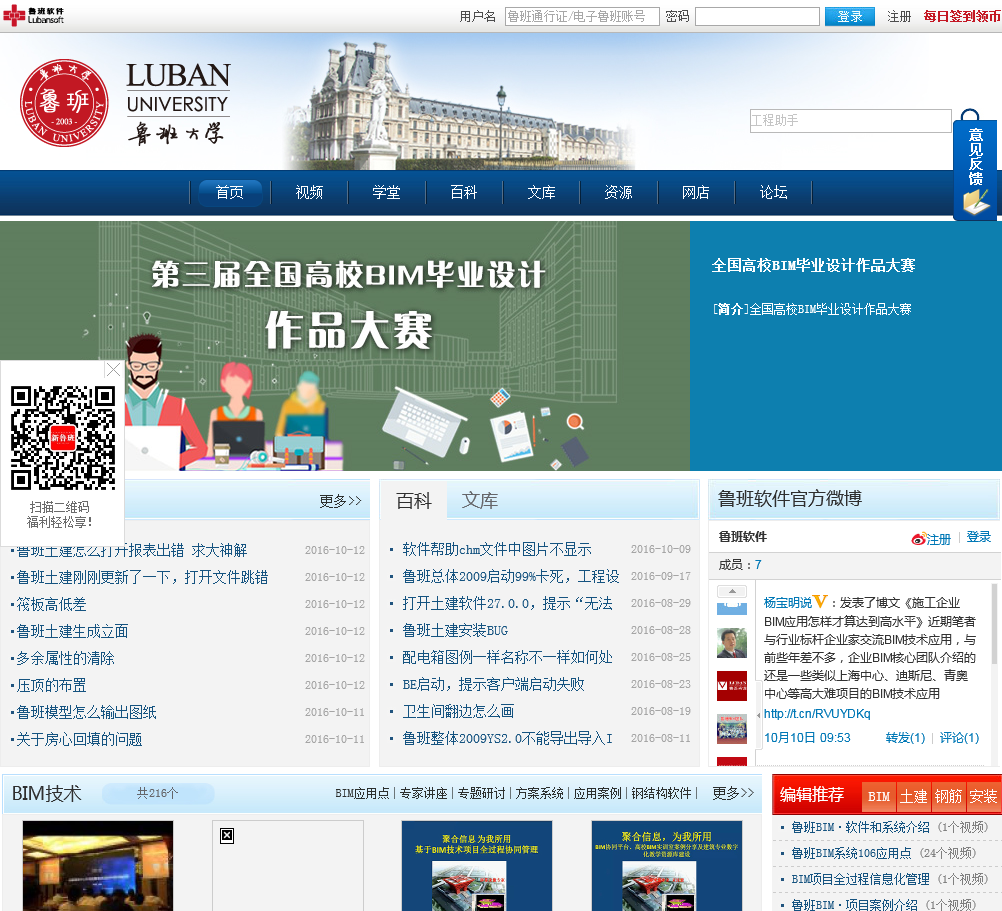Open BE启动，提示客户端启动失败 article

[x=493, y=684]
